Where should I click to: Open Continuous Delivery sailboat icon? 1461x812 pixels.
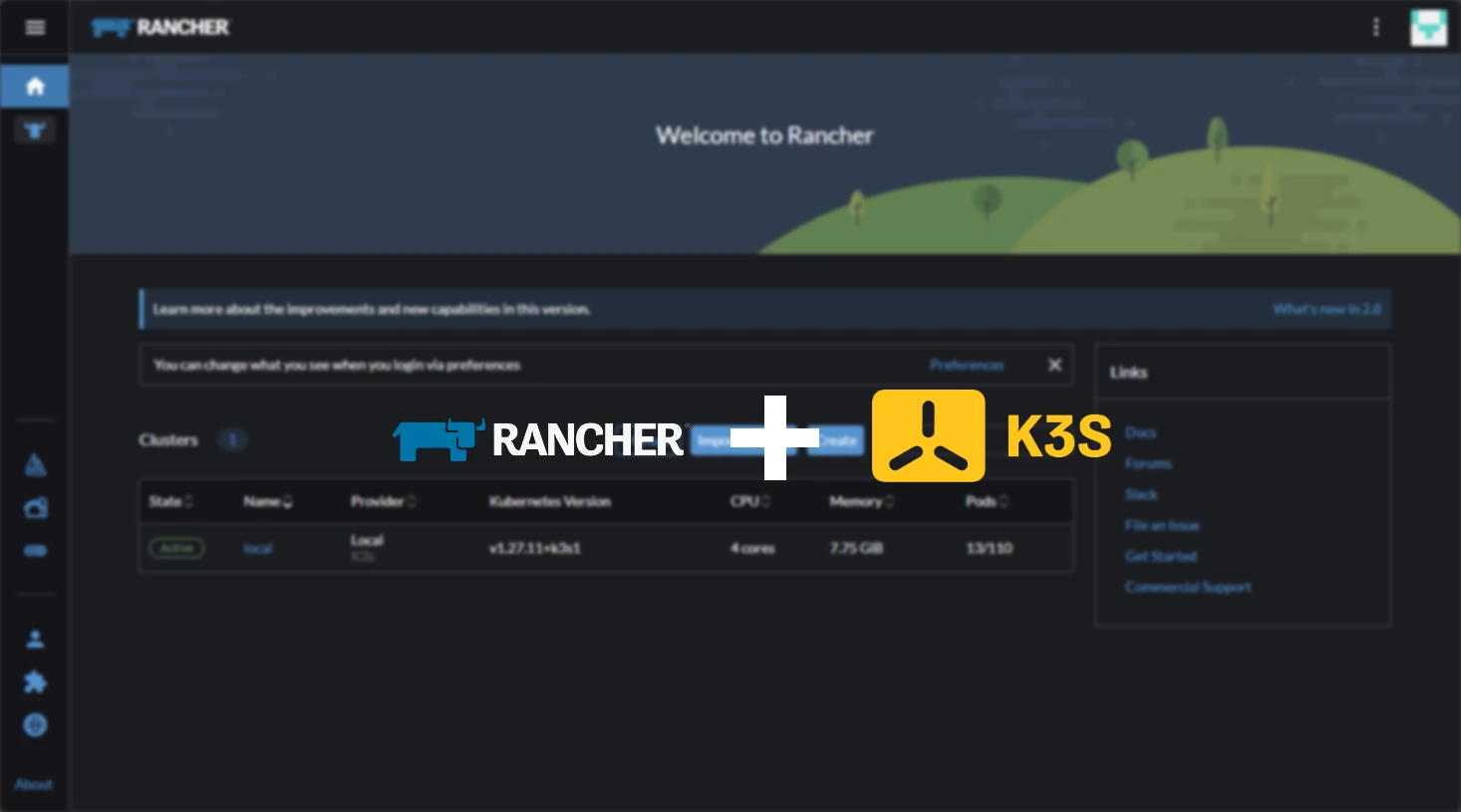click(x=35, y=465)
